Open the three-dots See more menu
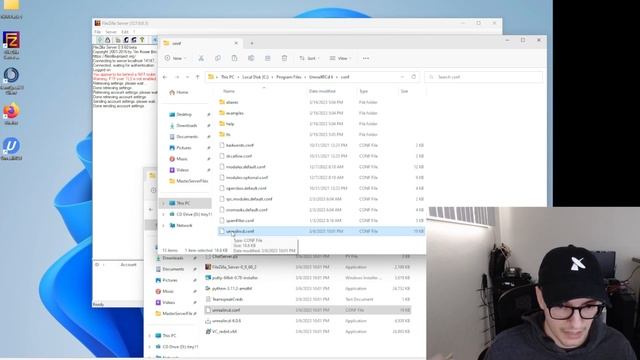The height and width of the screenshot is (360, 640). click(x=366, y=58)
